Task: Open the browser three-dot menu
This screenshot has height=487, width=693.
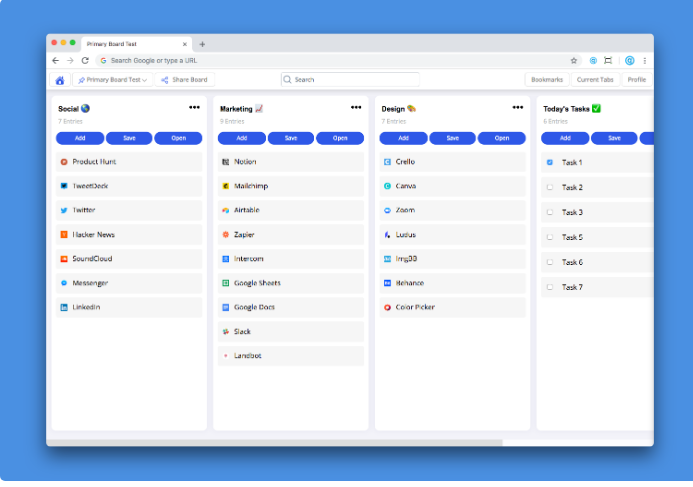Action: 645,61
